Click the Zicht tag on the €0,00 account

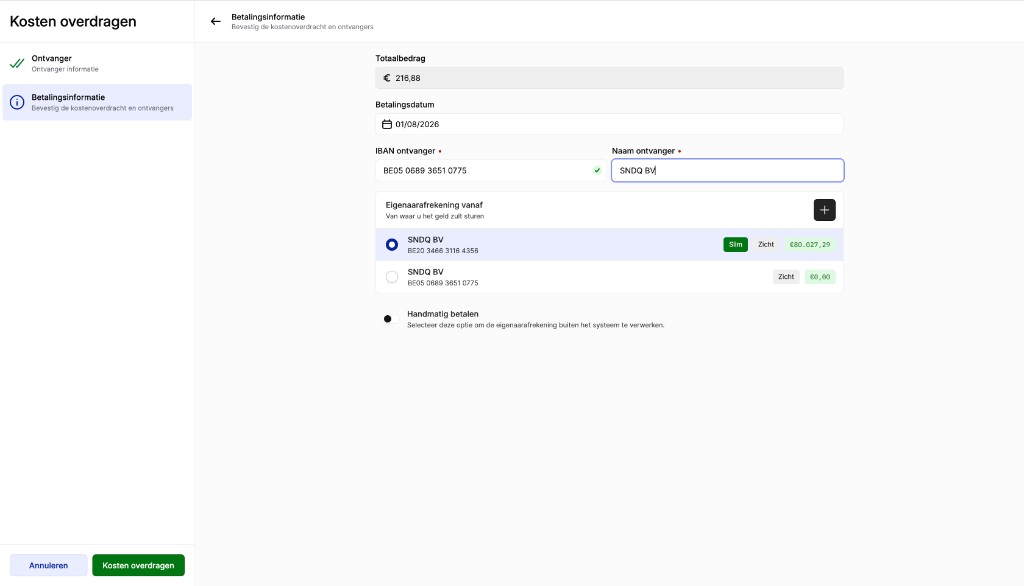click(786, 277)
